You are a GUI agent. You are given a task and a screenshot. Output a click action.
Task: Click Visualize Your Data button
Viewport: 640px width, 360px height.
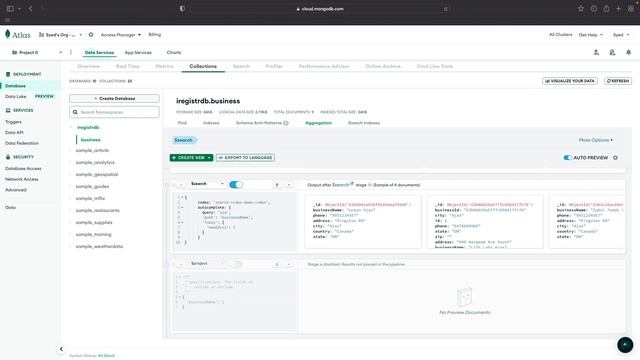pos(570,81)
